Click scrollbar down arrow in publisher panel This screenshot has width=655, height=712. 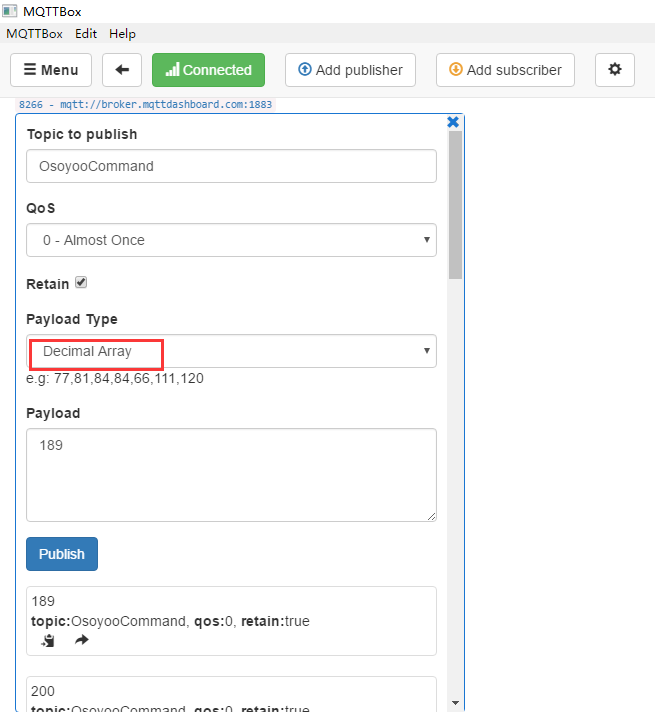click(x=455, y=703)
